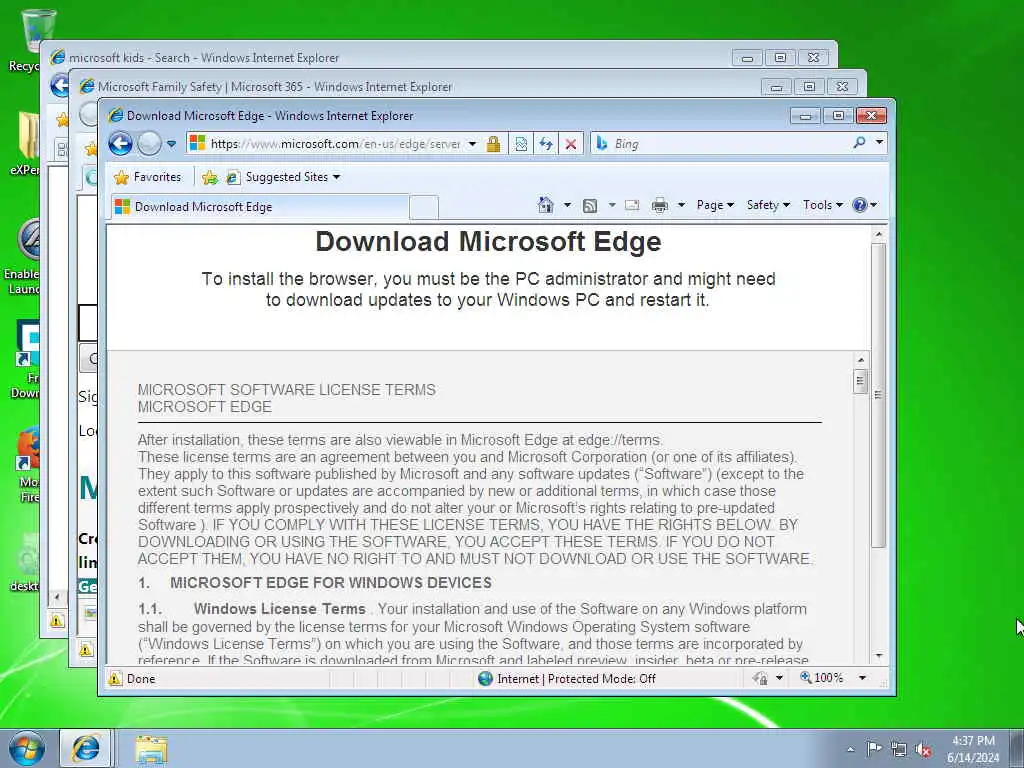This screenshot has width=1024, height=768.
Task: Stop loading with the red X icon
Action: 571,144
